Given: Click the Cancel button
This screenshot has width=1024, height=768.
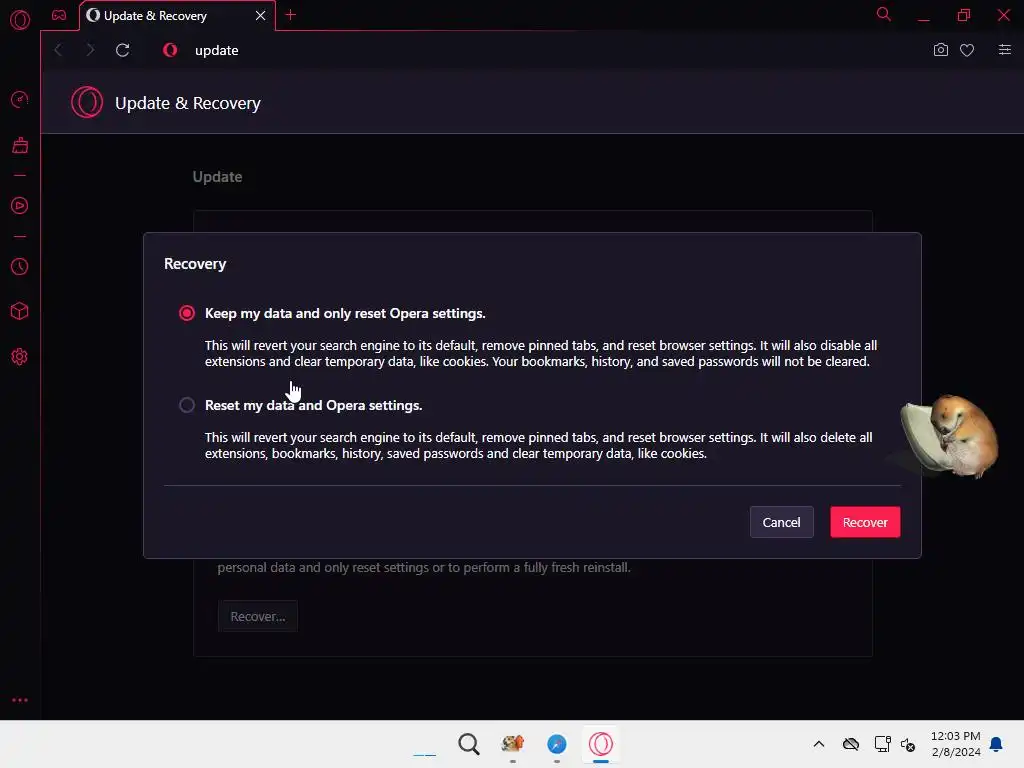Looking at the screenshot, I should [782, 522].
